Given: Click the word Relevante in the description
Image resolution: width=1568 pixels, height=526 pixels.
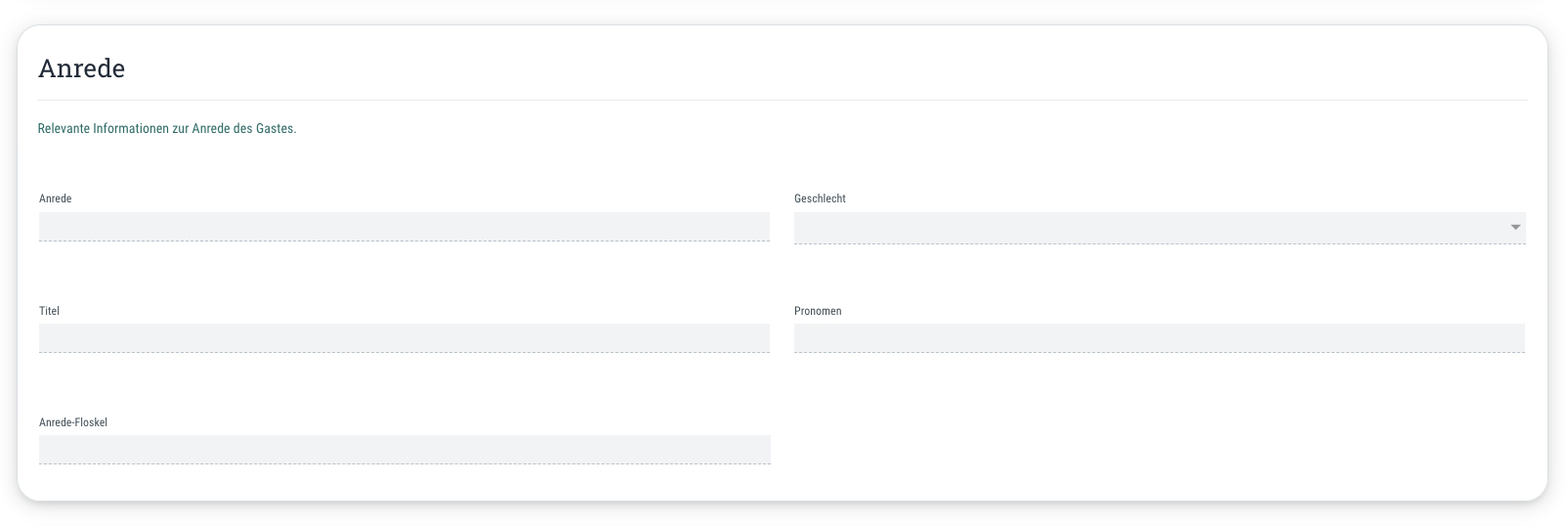Looking at the screenshot, I should pos(64,128).
